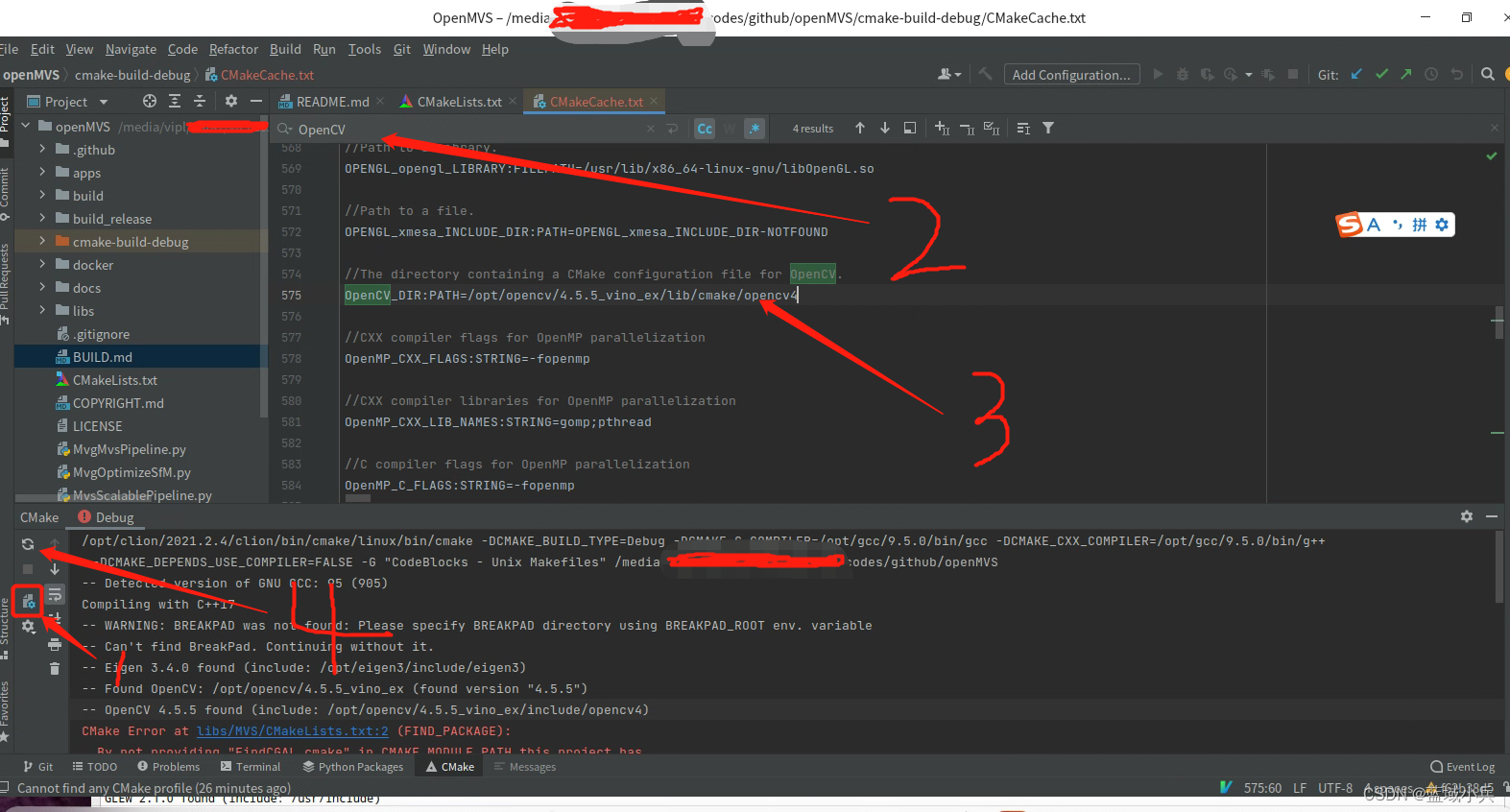The image size is (1510, 812).
Task: Expand the docker folder
Action: (42, 264)
